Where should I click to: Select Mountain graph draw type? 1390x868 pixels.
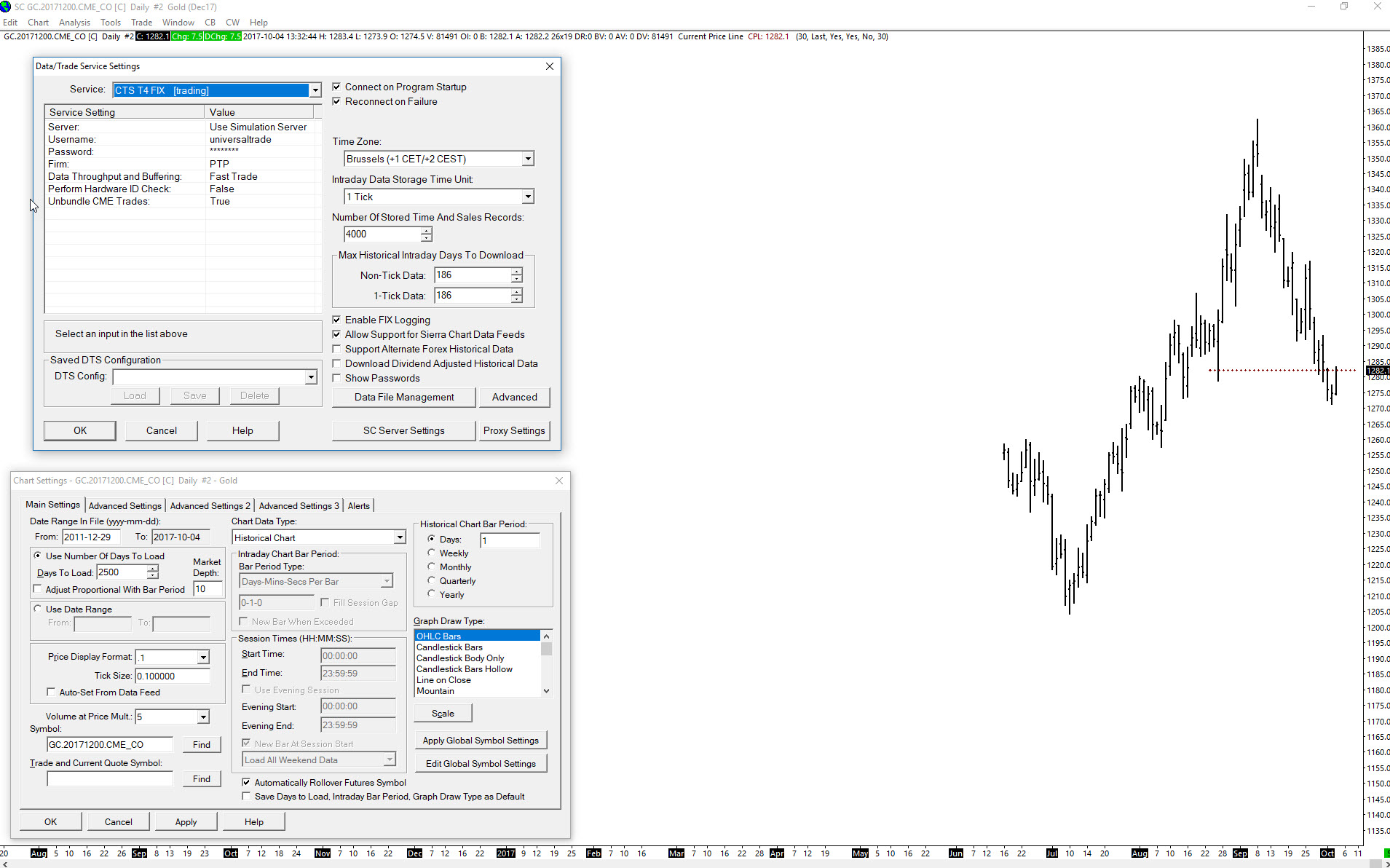tap(477, 691)
